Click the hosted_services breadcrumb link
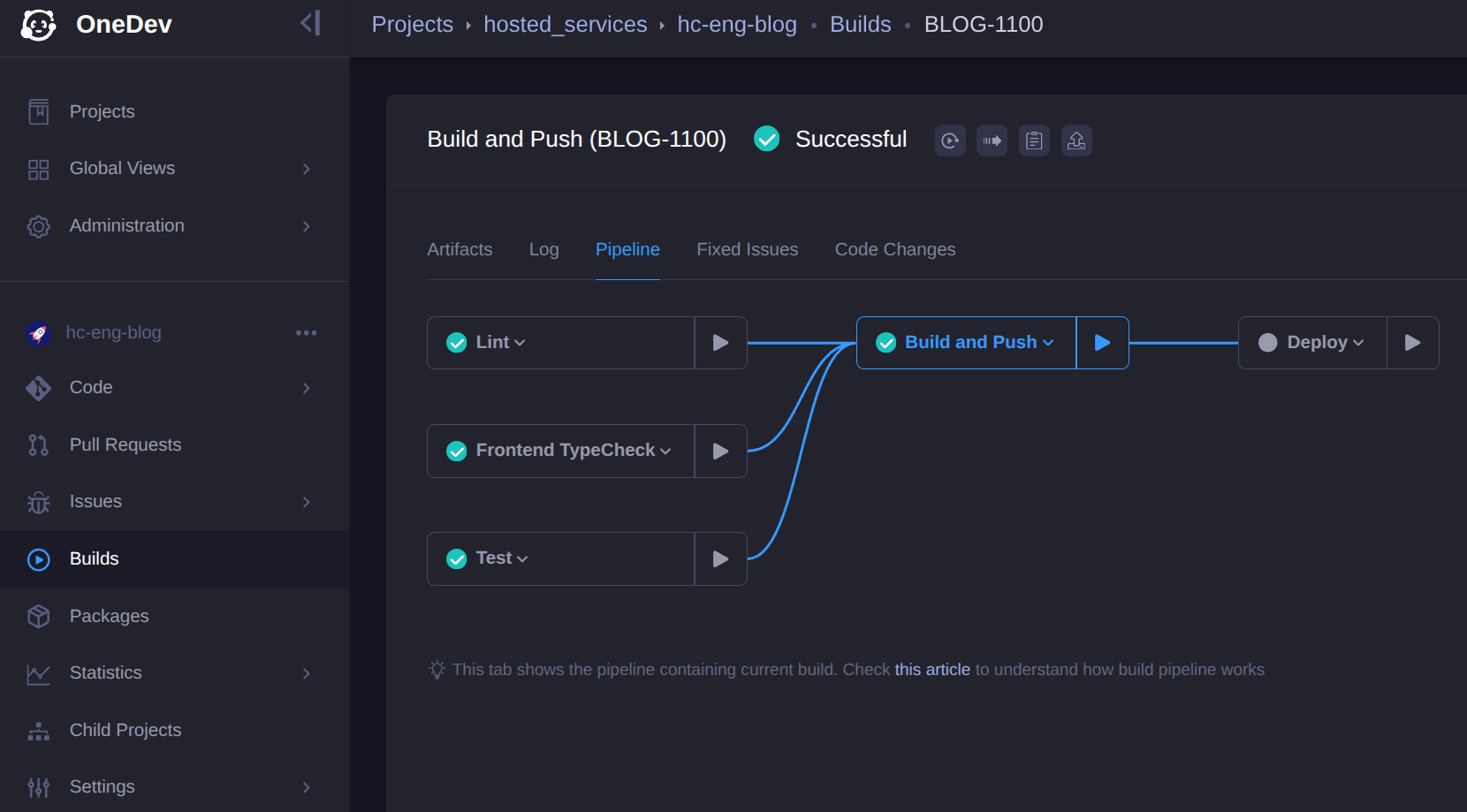 tap(566, 25)
